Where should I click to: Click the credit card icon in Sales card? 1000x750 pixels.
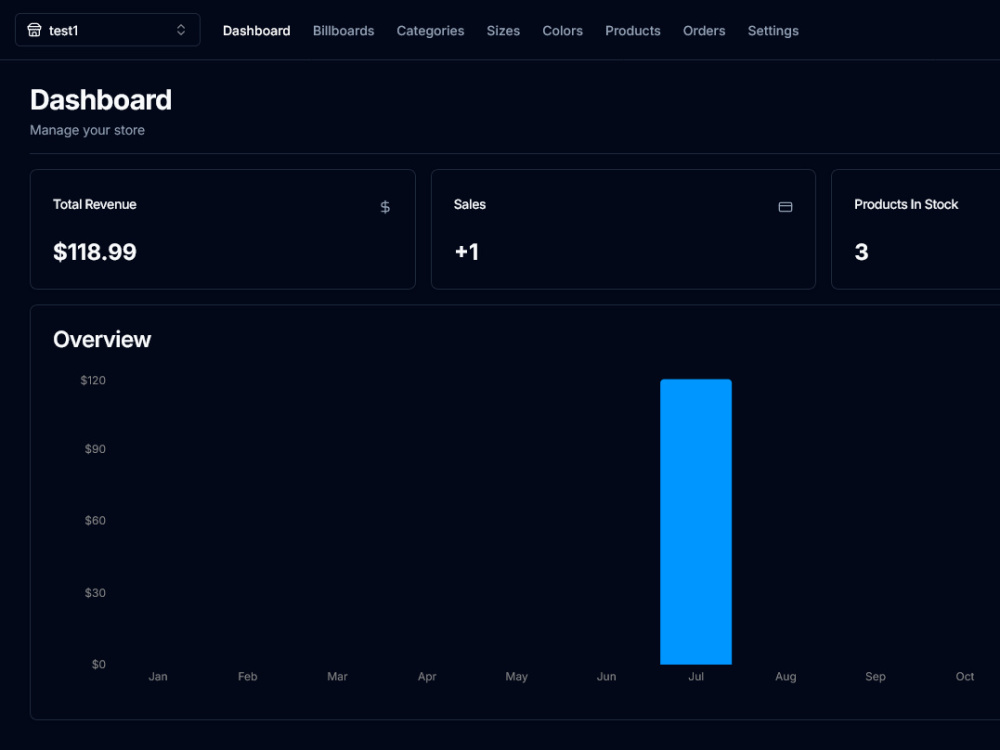[x=786, y=207]
